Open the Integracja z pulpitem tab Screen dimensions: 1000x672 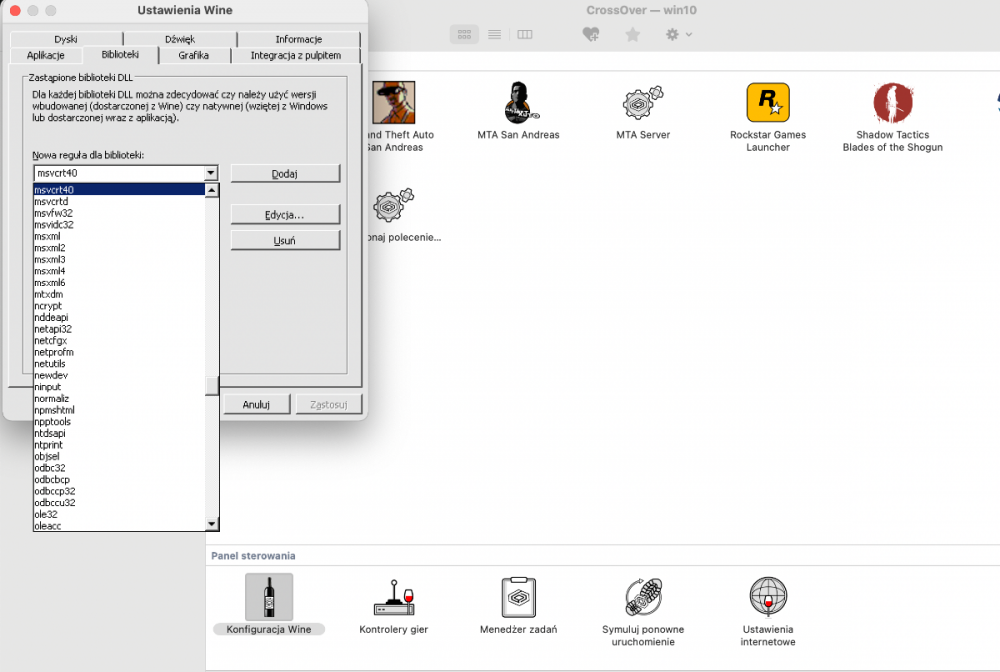295,55
